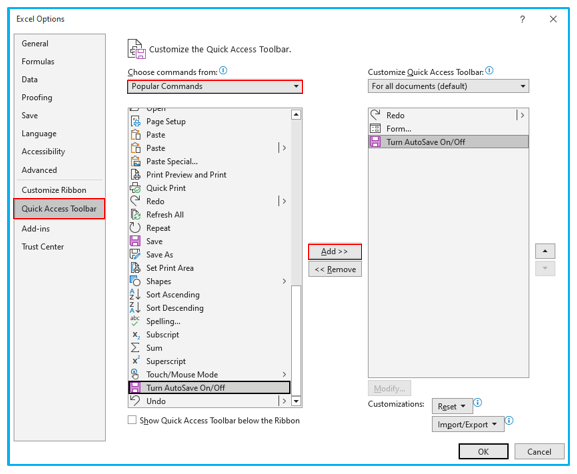This screenshot has width=577, height=474.
Task: Click the command list scroll up arrow
Action: coord(296,115)
